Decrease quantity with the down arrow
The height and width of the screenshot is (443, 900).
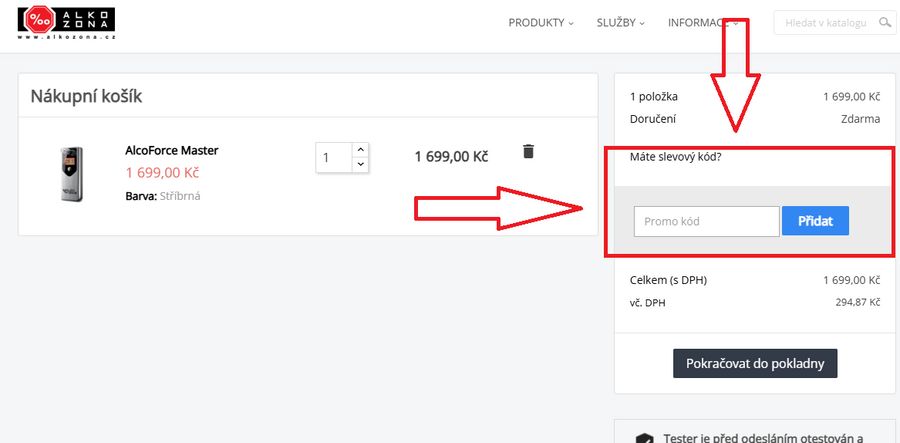point(360,164)
